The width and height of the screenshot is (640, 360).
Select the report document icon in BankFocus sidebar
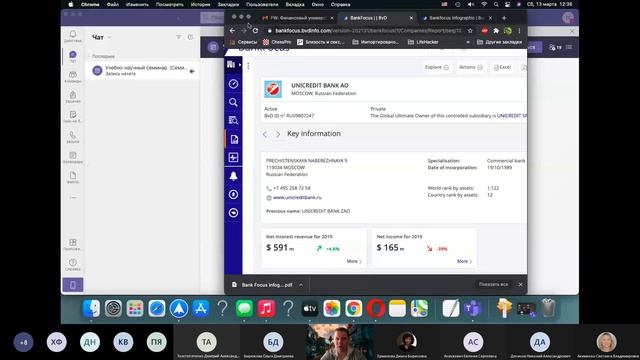[x=234, y=139]
